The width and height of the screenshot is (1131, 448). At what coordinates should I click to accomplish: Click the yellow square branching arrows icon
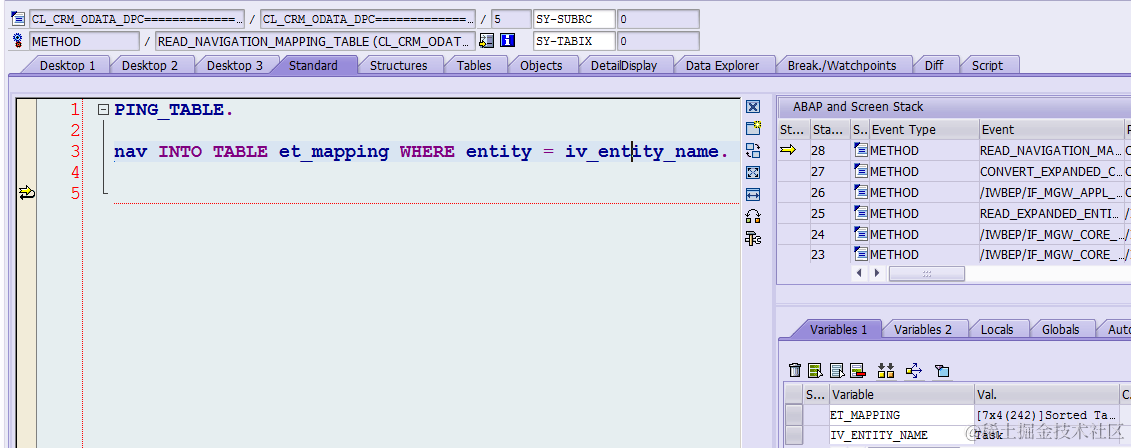[914, 370]
